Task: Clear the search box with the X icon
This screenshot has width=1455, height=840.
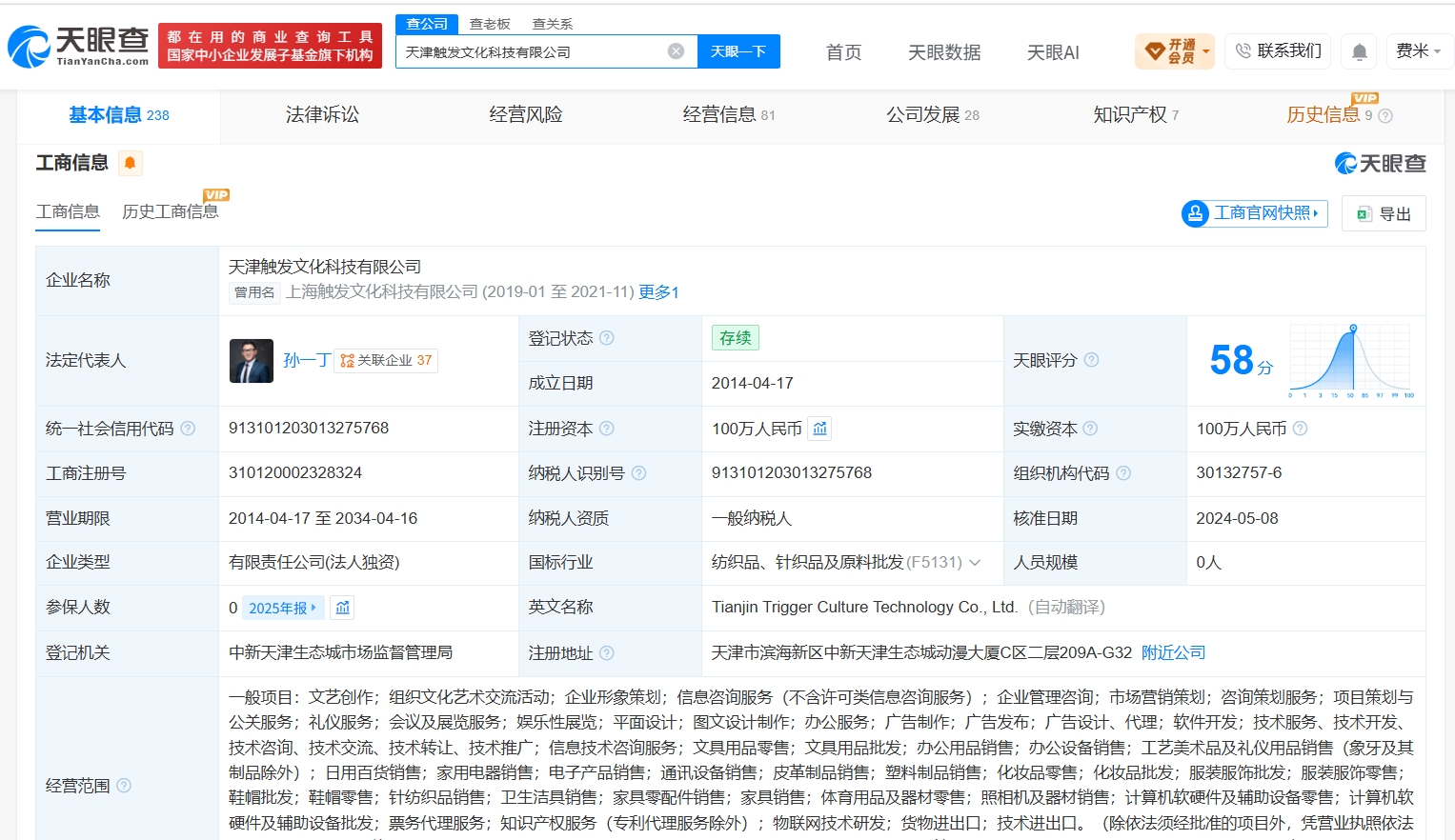Action: tap(676, 51)
